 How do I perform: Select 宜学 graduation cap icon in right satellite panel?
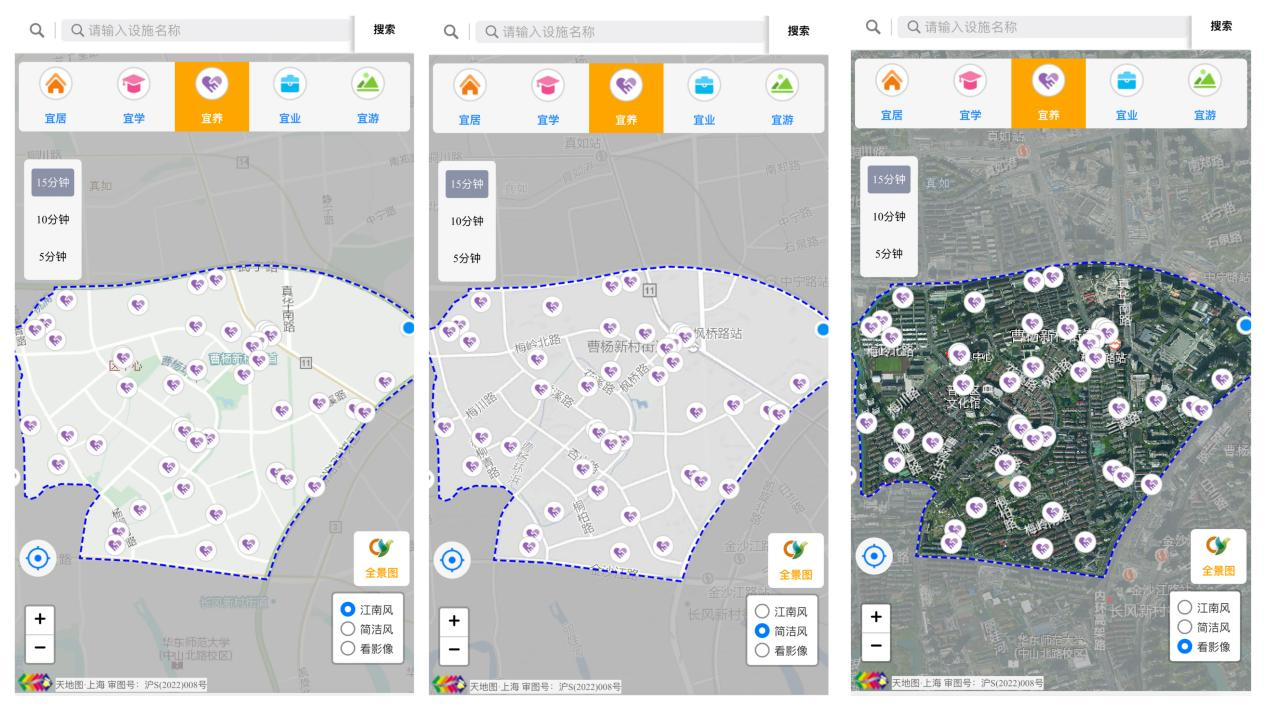(970, 83)
